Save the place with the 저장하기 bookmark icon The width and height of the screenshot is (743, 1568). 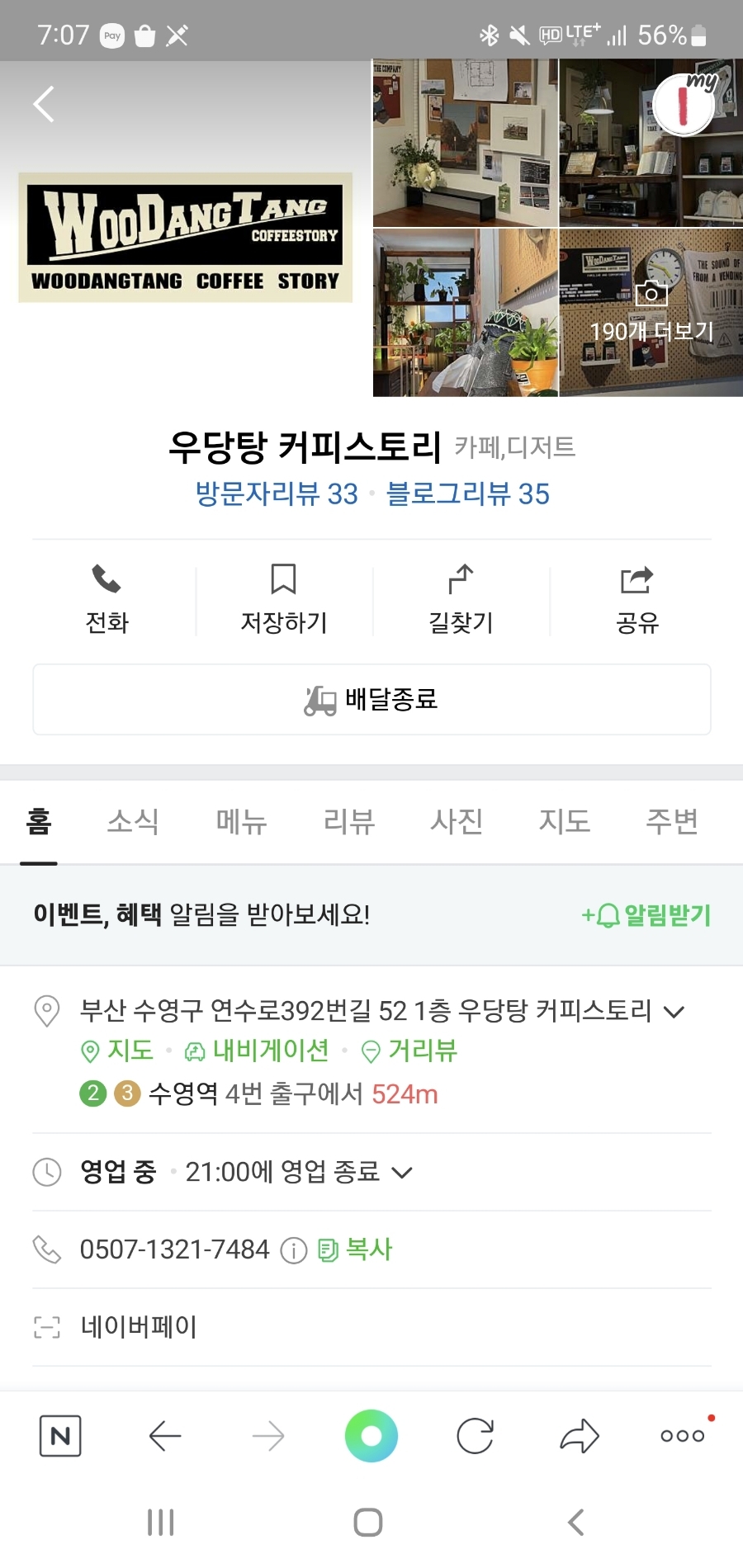click(x=283, y=579)
